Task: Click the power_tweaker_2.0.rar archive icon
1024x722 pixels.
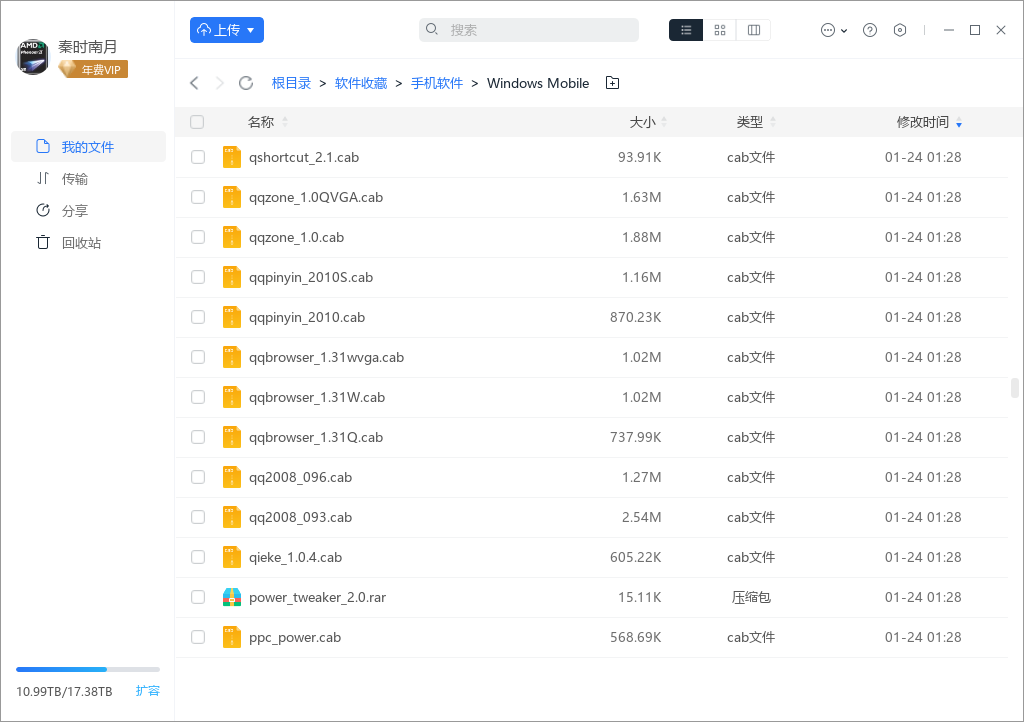Action: (232, 597)
